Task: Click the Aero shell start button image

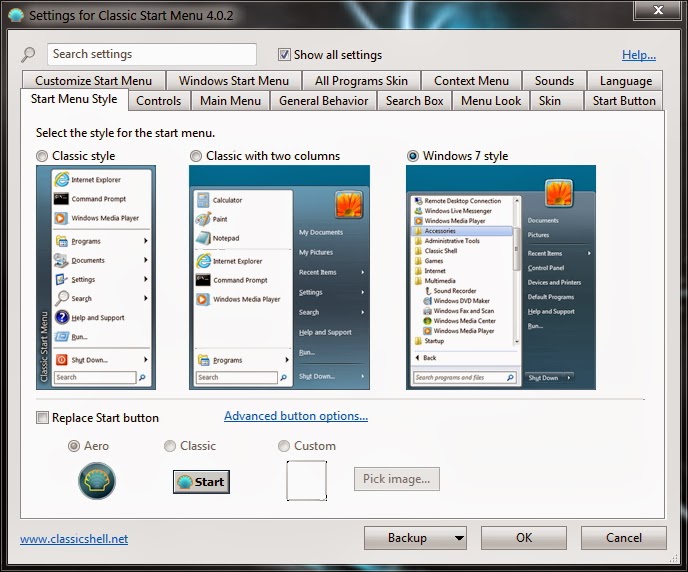Action: [x=97, y=481]
